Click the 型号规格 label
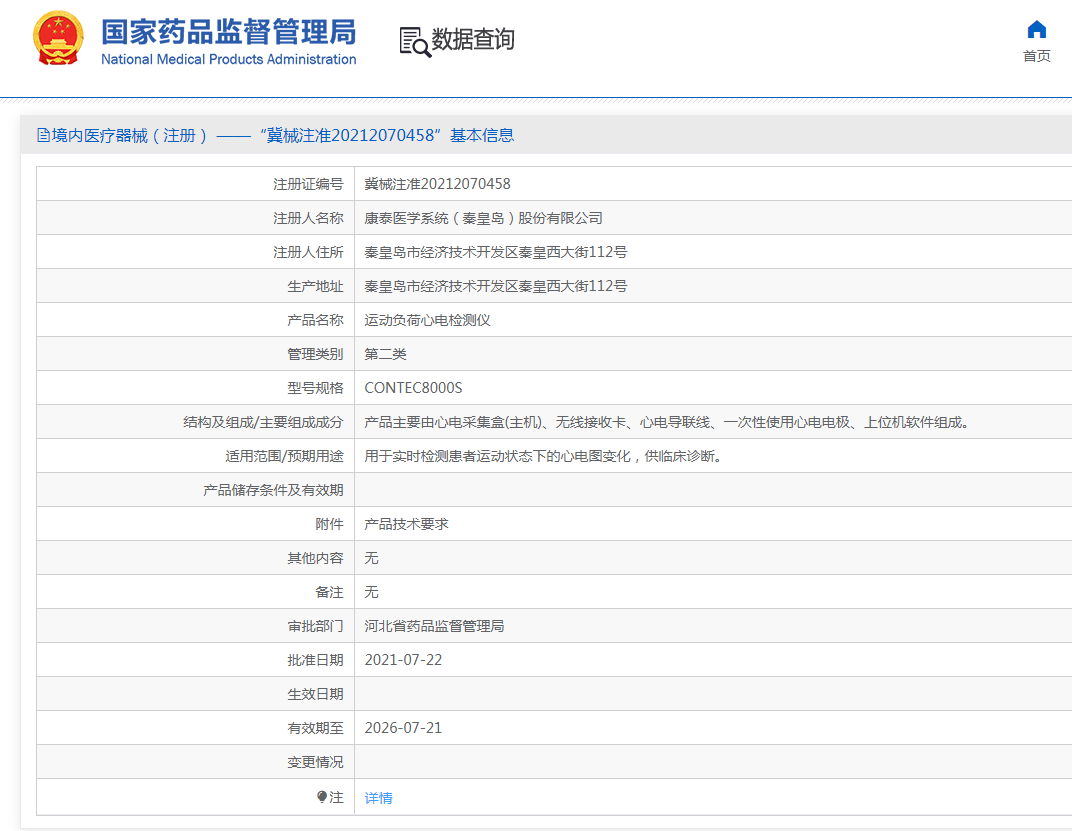The width and height of the screenshot is (1072, 831). coord(314,388)
